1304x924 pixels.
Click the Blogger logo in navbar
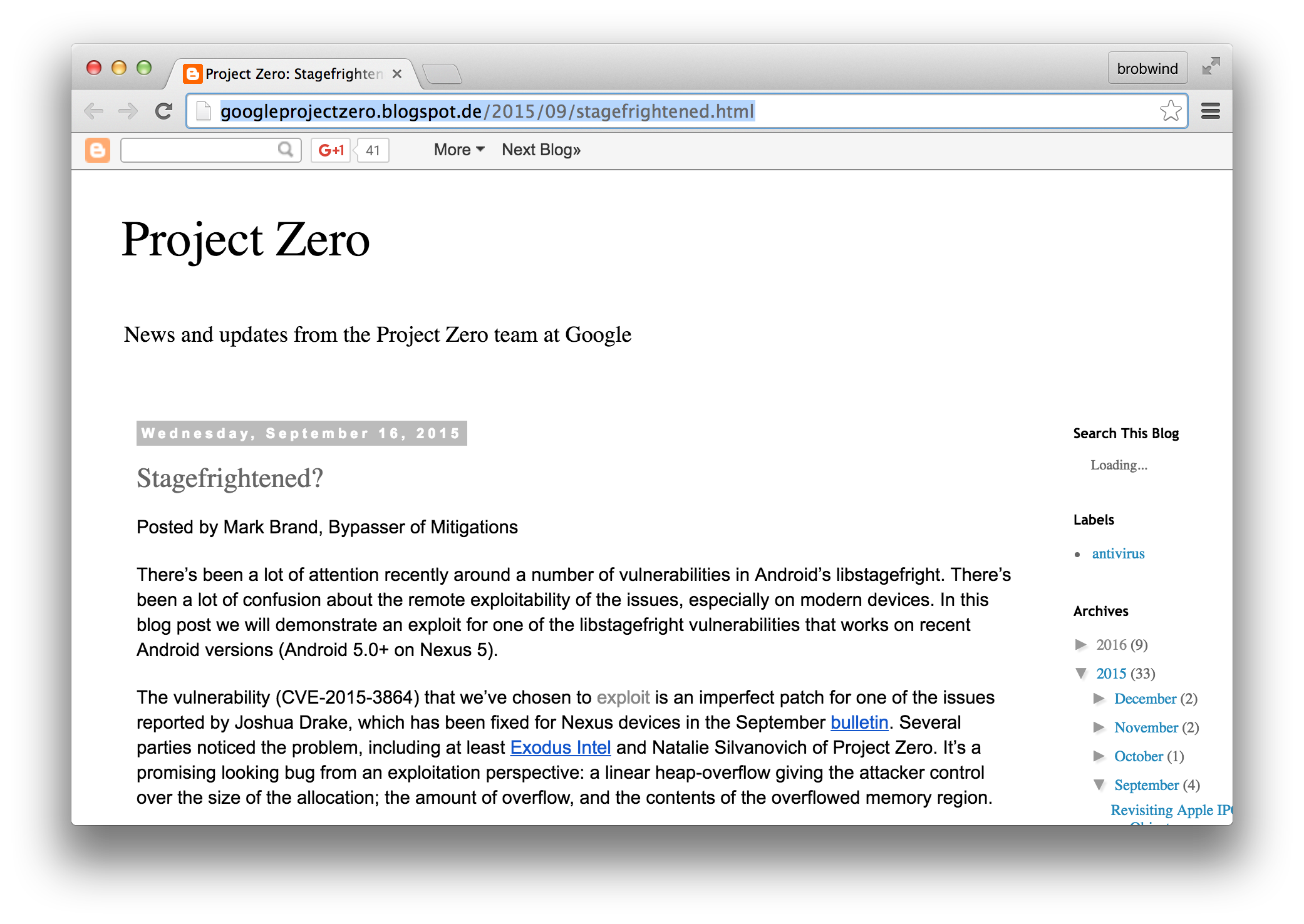point(98,150)
